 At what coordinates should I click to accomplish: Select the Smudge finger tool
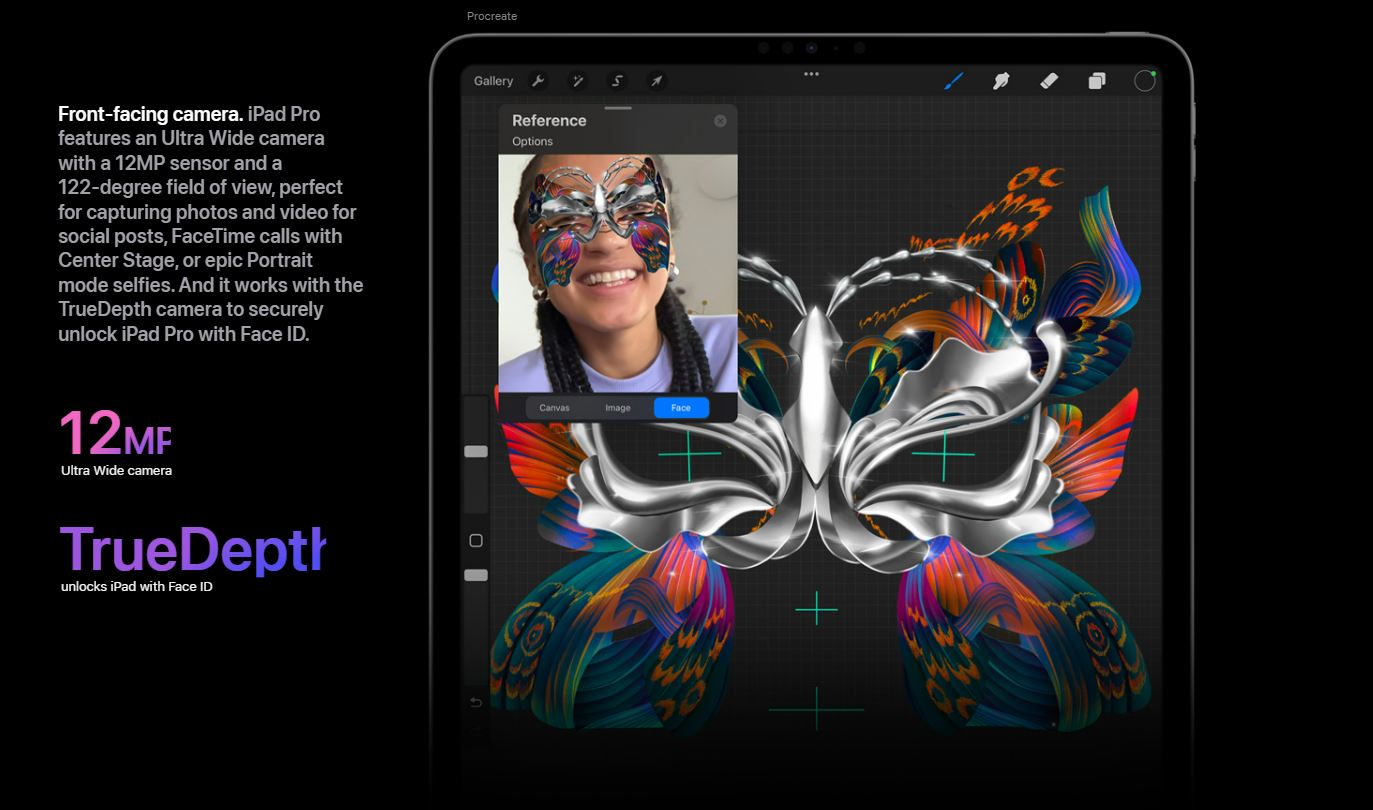point(1000,81)
